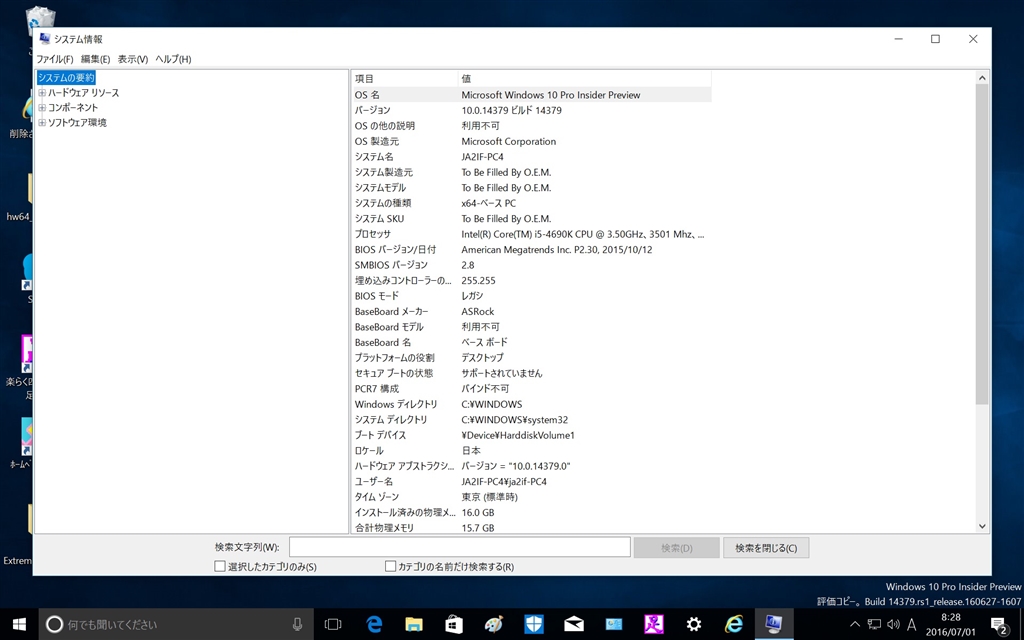The height and width of the screenshot is (640, 1024).
Task: Open the Mail app from the taskbar
Action: (x=573, y=624)
